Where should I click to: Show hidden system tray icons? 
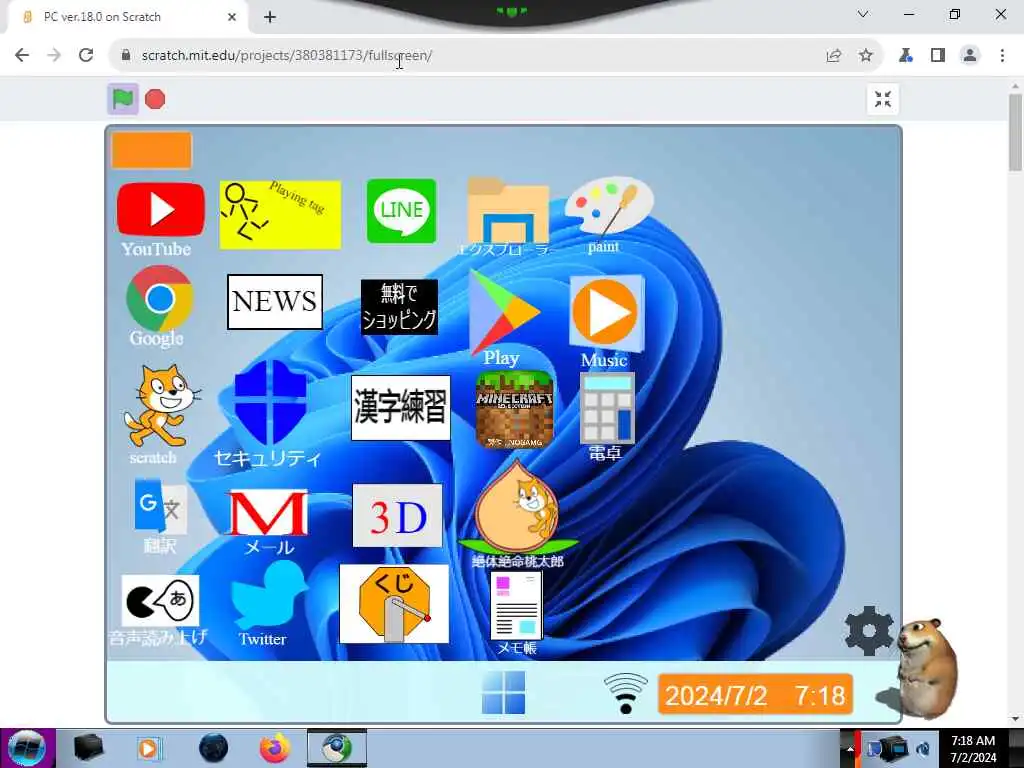point(849,749)
